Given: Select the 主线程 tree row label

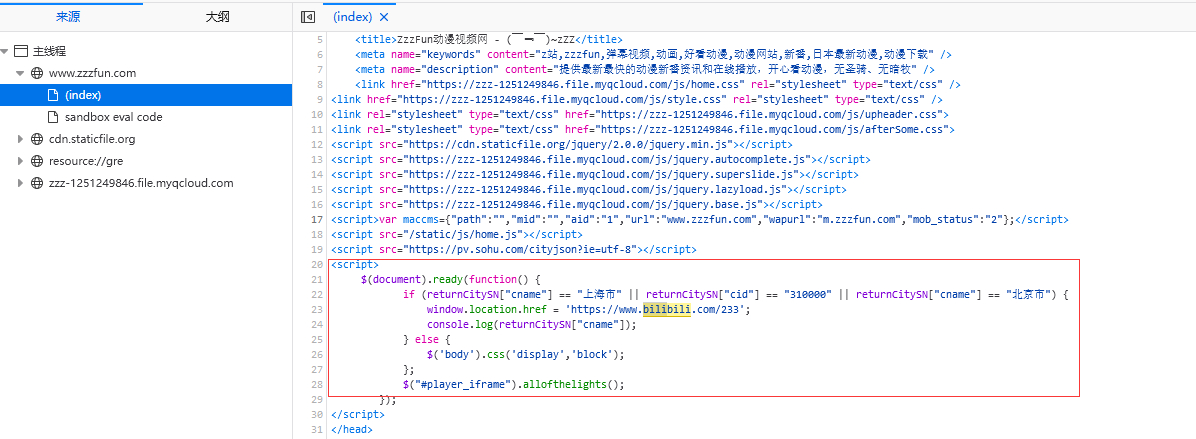Looking at the screenshot, I should [50, 52].
